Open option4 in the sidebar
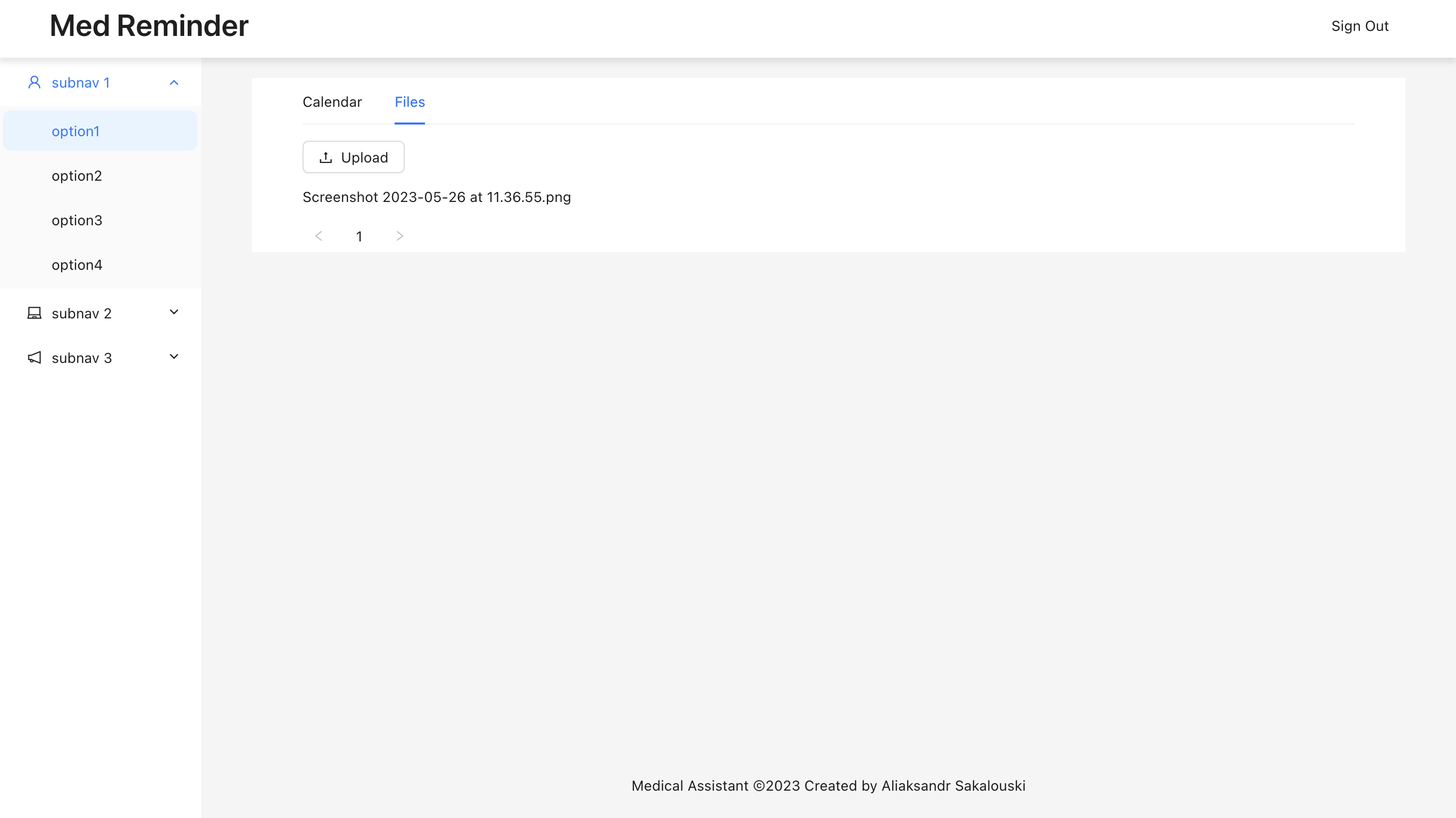This screenshot has height=818, width=1456. click(x=77, y=265)
